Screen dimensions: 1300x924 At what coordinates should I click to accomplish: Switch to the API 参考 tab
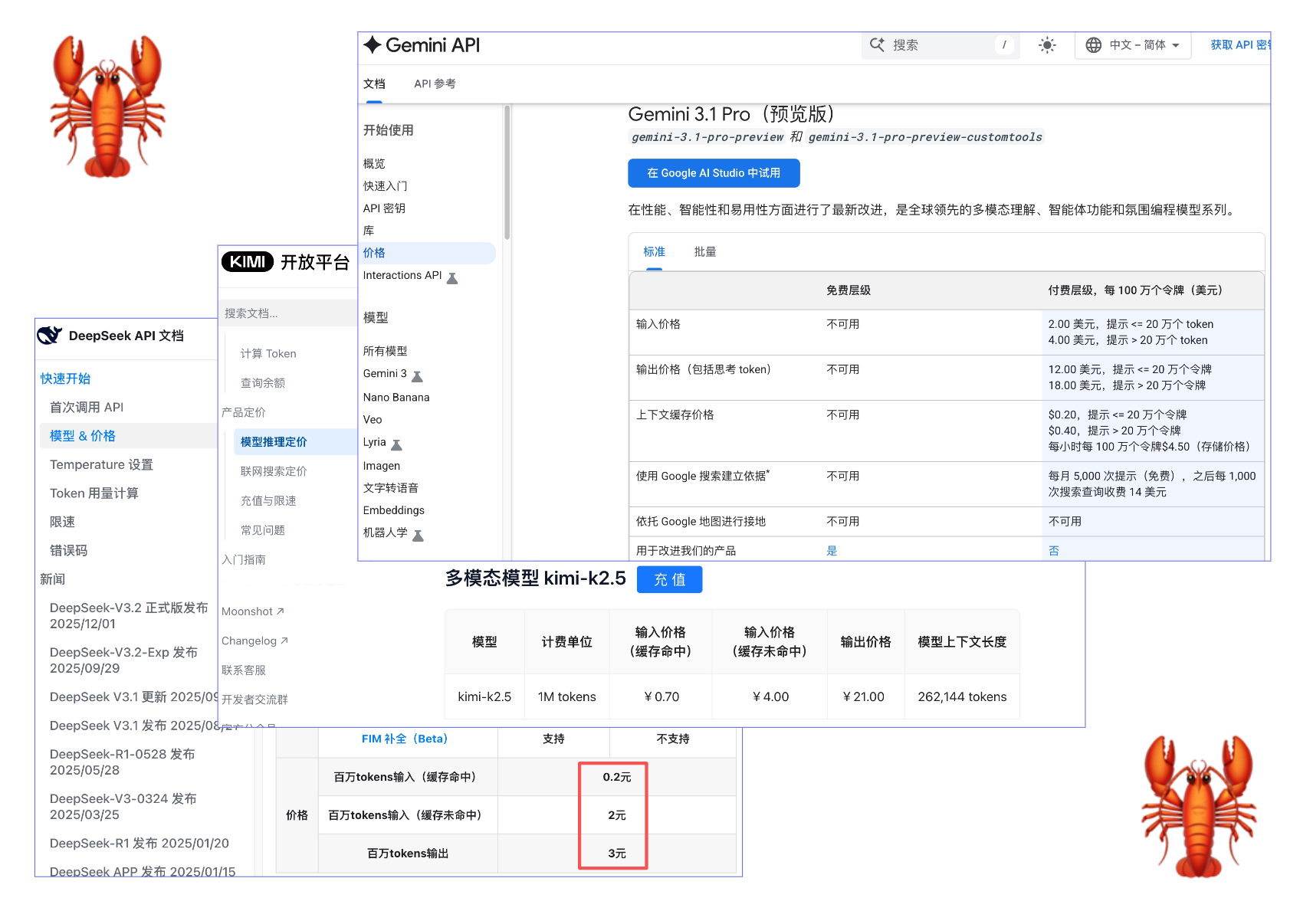(x=435, y=84)
